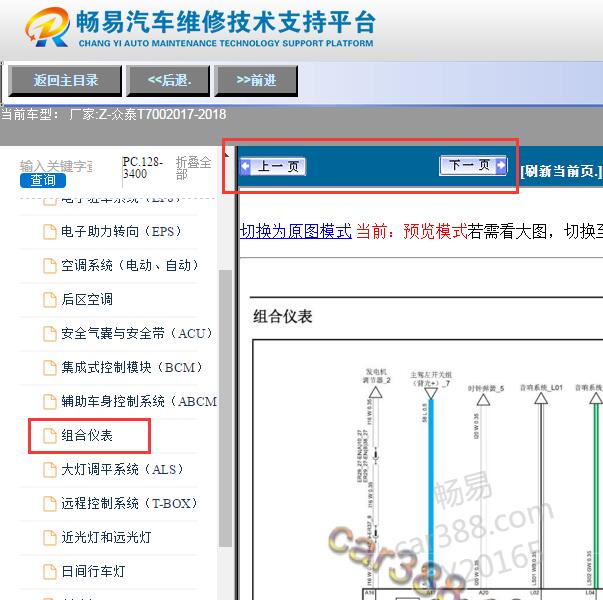Click the sidebar vertical scrollbar thumb
The width and height of the screenshot is (603, 600).
[225, 408]
